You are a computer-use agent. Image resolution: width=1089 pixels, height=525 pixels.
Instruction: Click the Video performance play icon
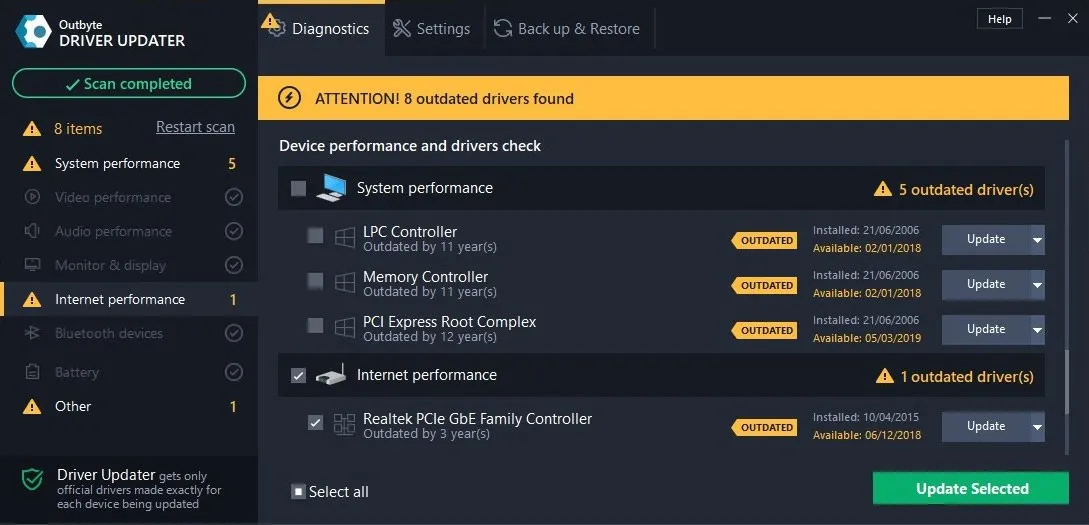click(32, 197)
